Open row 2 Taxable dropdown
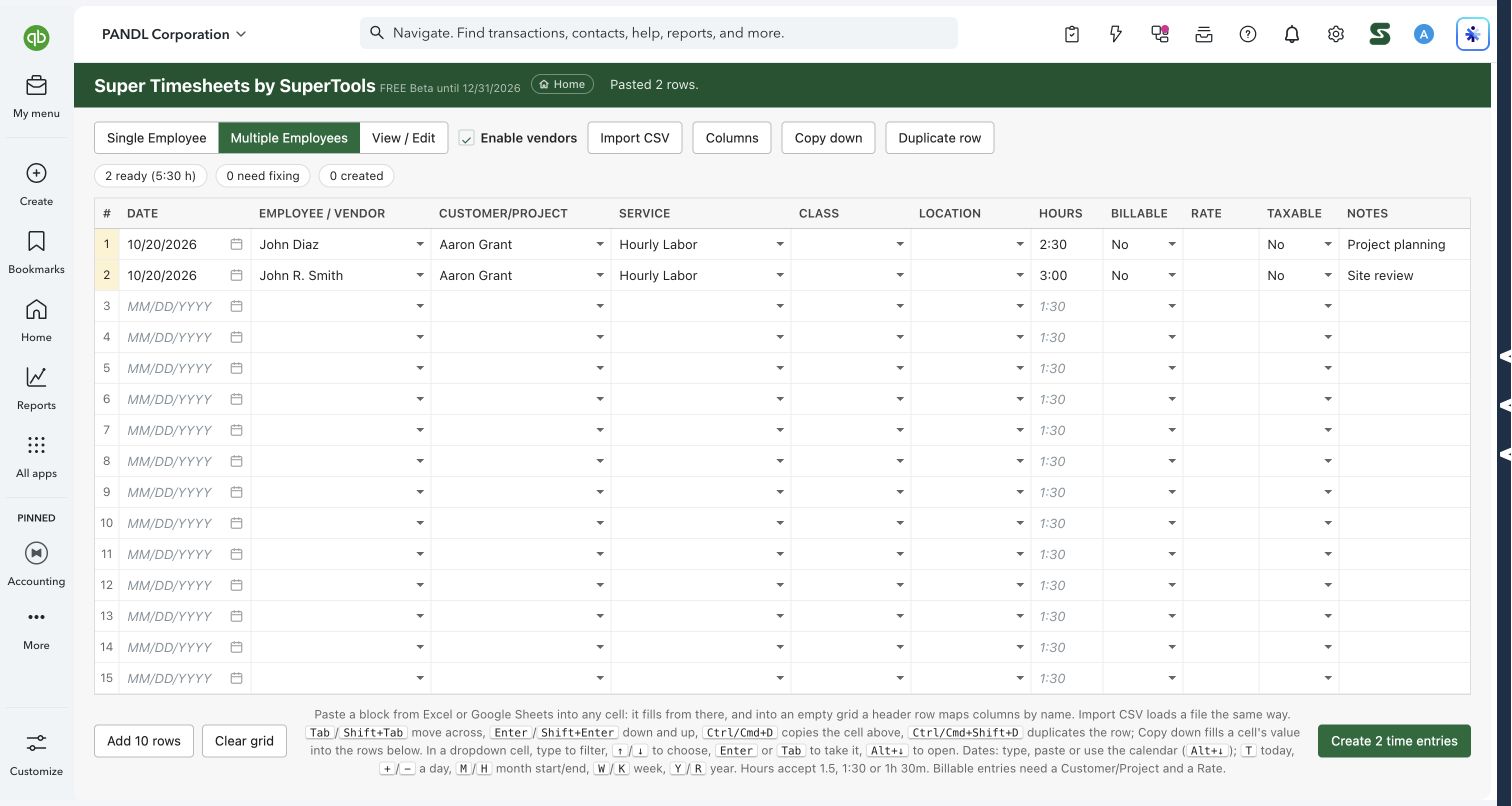Viewport: 1512px width, 806px height. [x=1328, y=275]
